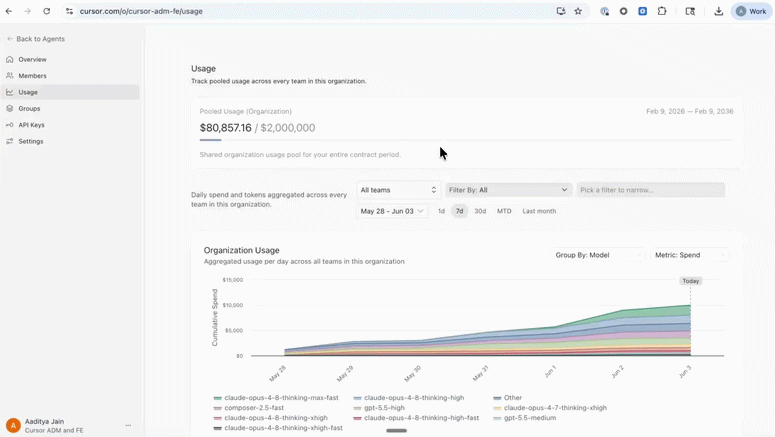Click the Back to Agents arrow icon

pyautogui.click(x=10, y=39)
